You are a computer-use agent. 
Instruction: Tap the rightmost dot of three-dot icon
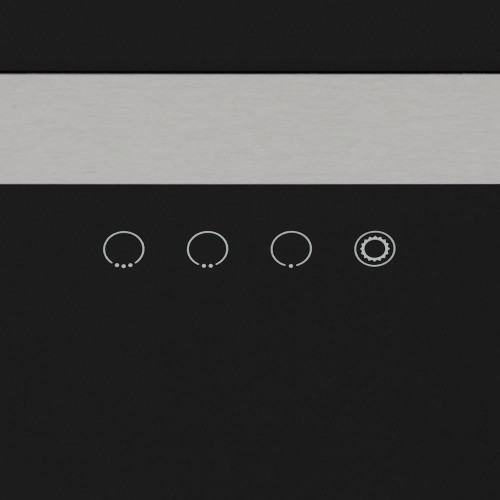pos(130,265)
